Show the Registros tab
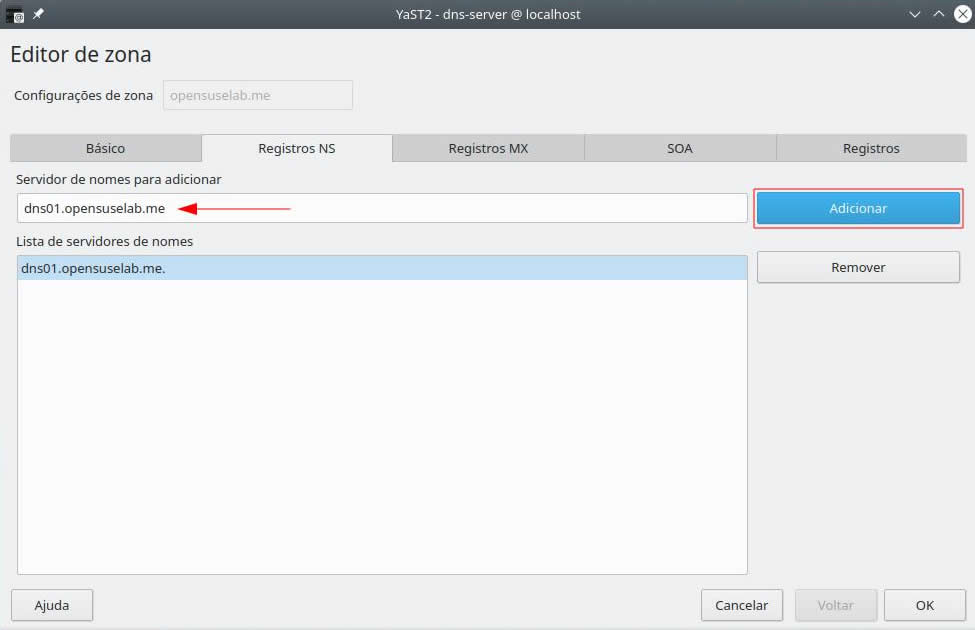This screenshot has height=630, width=975. (871, 148)
